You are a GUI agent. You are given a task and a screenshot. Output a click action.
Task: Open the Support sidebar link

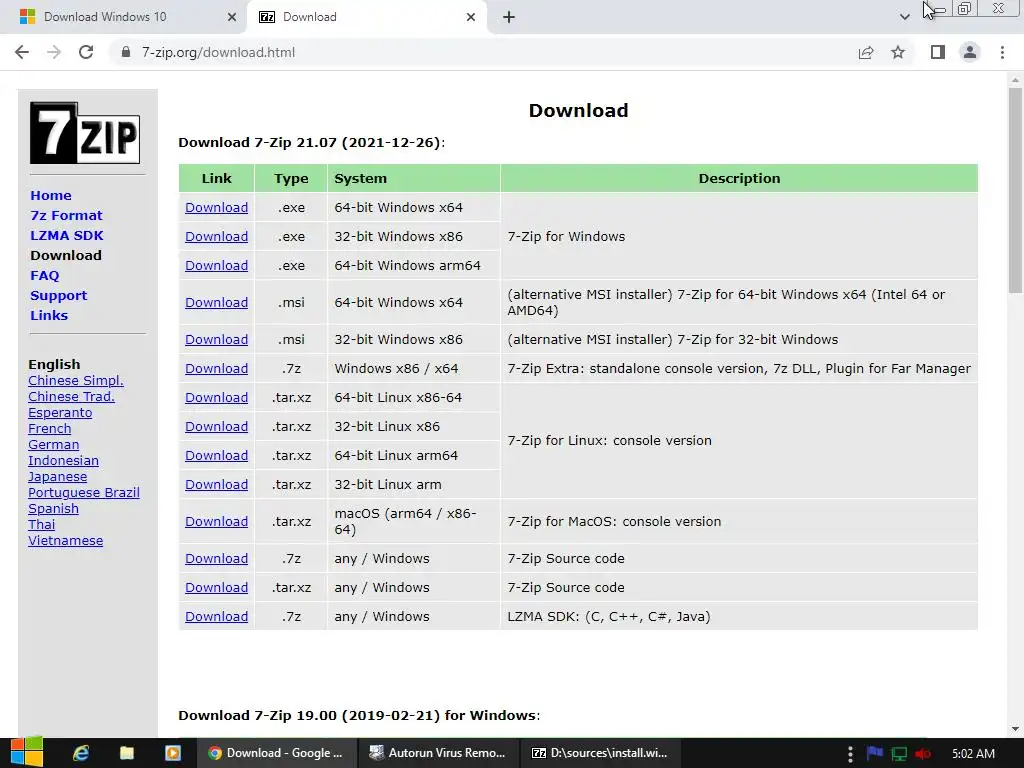(58, 295)
